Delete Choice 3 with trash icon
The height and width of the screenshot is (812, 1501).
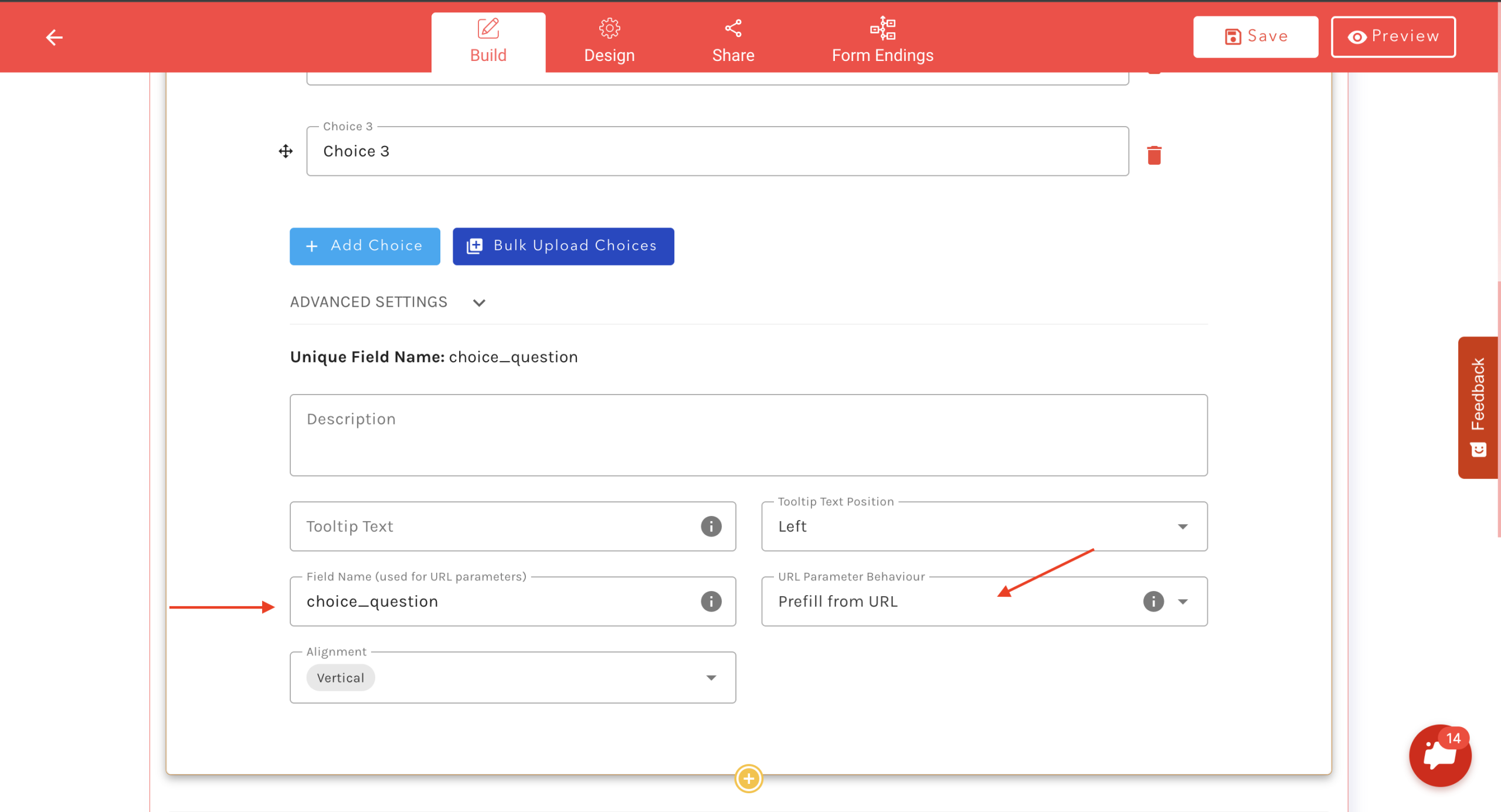pyautogui.click(x=1153, y=155)
